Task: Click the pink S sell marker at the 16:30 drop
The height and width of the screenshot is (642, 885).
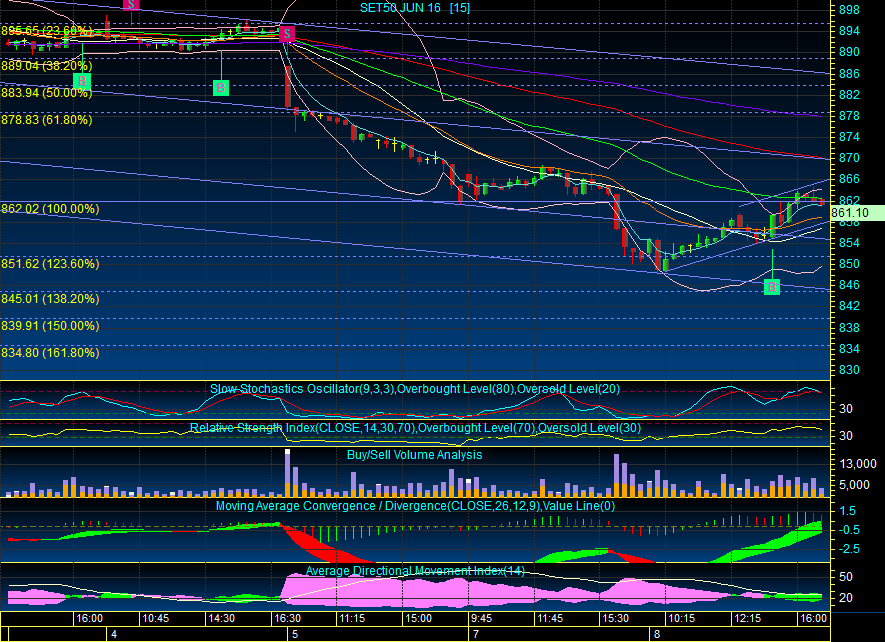Action: point(287,34)
